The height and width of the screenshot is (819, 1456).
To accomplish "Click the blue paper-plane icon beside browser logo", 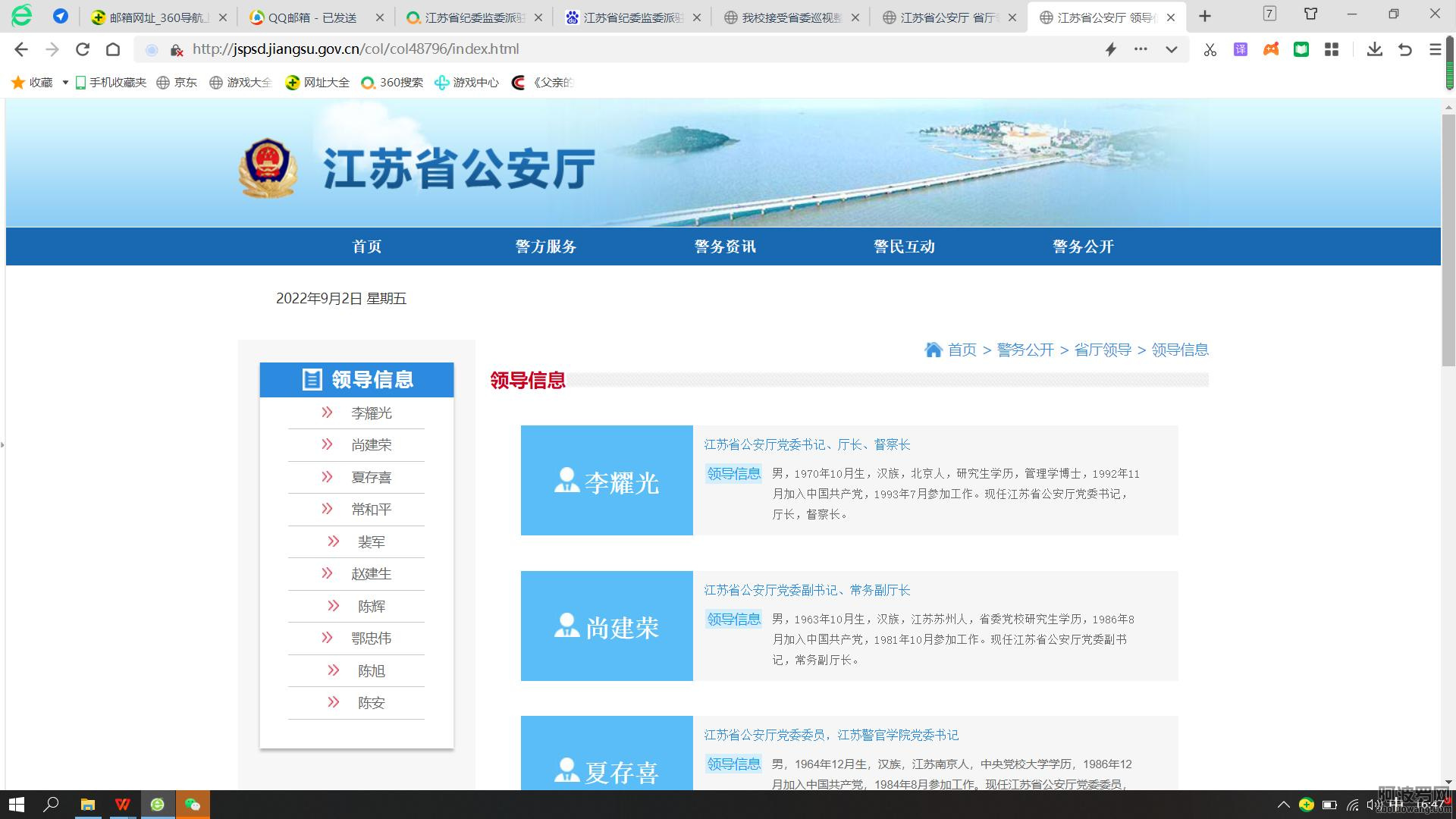I will [x=61, y=16].
